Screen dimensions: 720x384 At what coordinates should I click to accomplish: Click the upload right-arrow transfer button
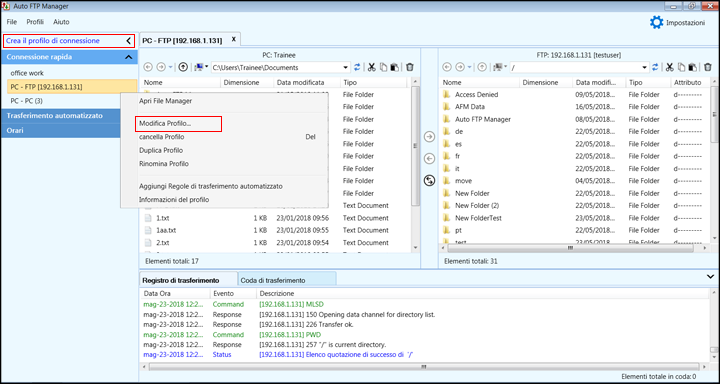click(429, 137)
